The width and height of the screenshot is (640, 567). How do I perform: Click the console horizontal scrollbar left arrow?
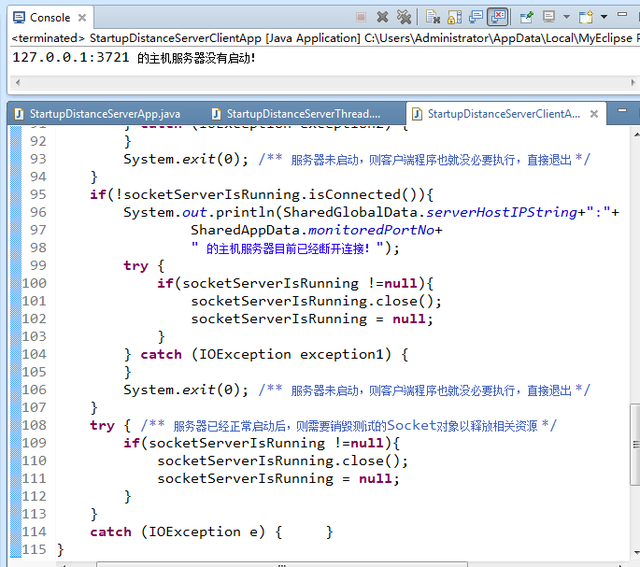coord(18,82)
